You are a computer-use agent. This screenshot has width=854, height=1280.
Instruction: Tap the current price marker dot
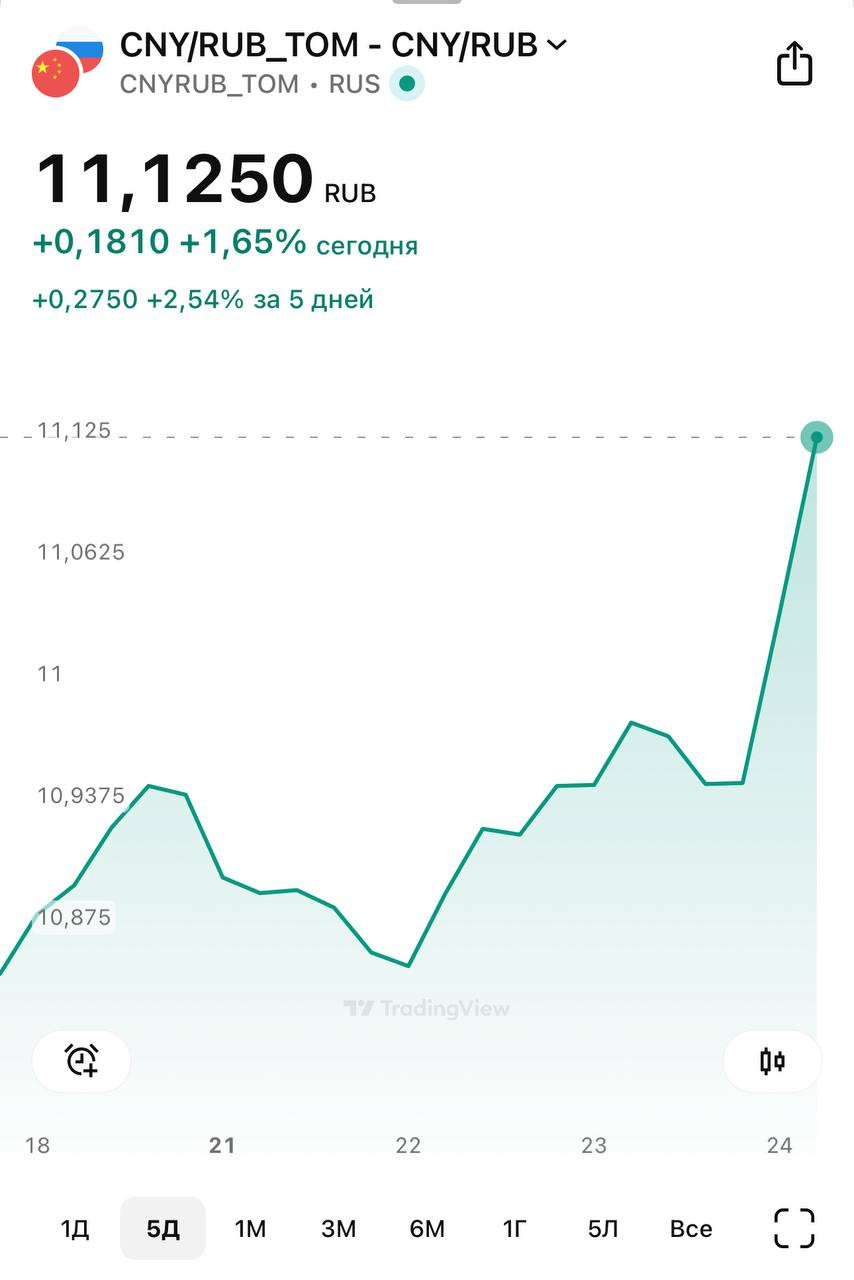pos(817,437)
